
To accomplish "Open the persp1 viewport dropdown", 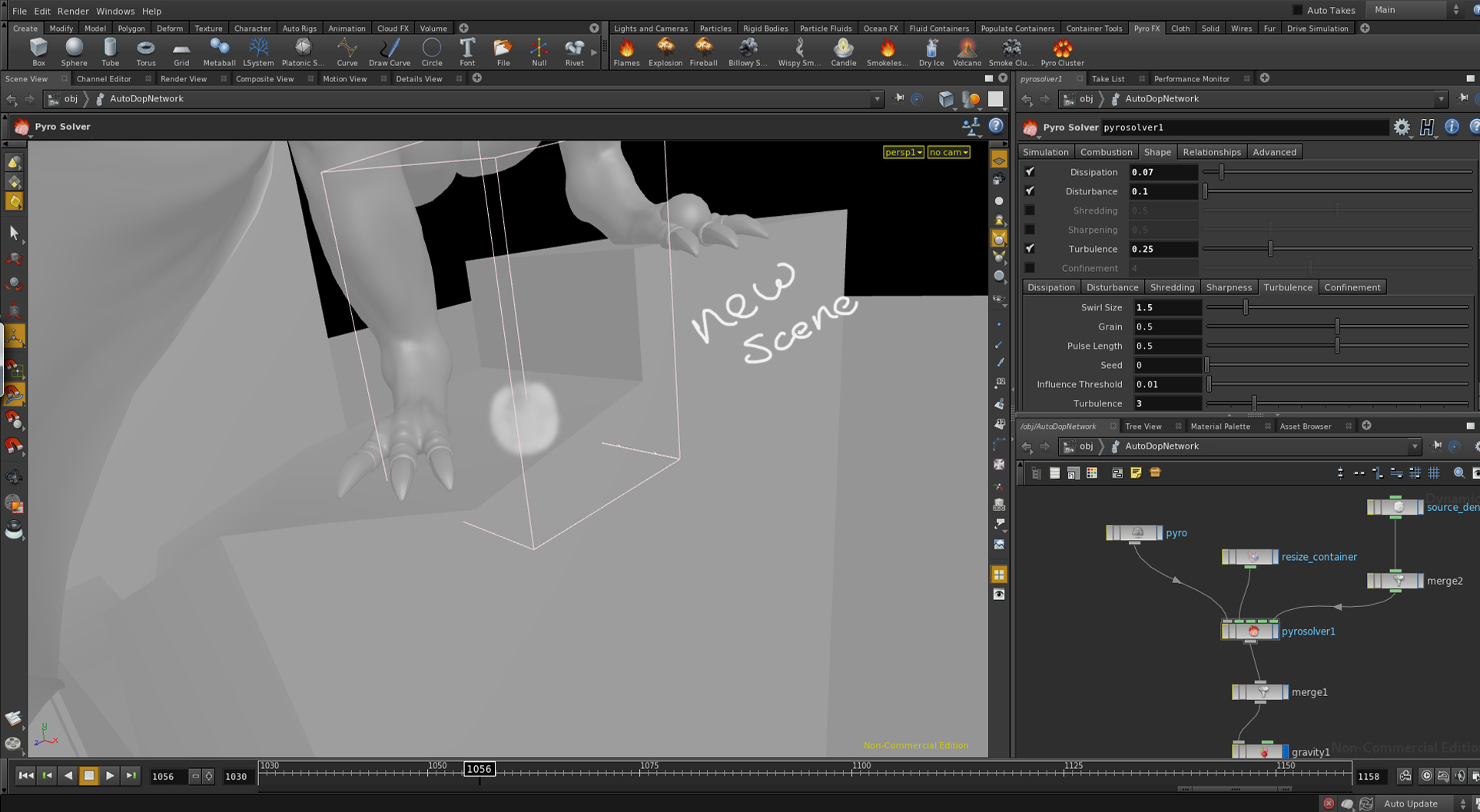I will (x=903, y=152).
